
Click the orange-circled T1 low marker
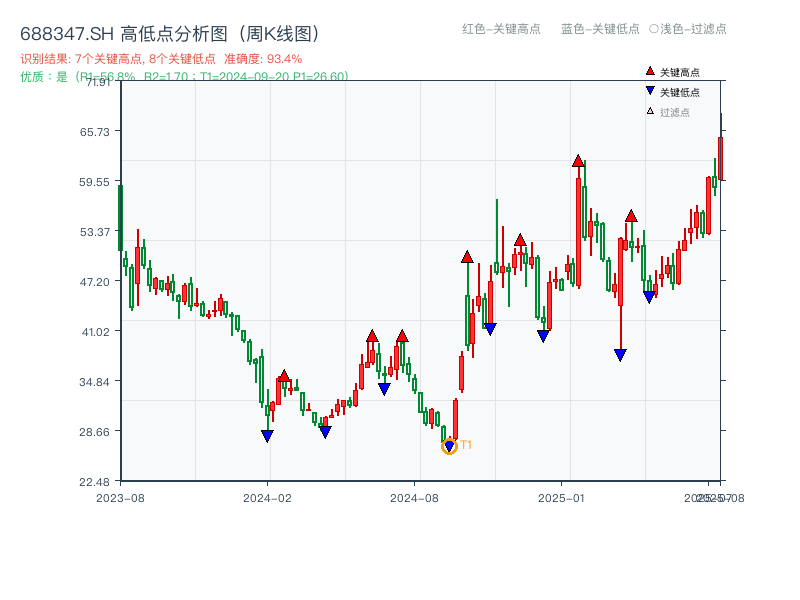point(449,446)
